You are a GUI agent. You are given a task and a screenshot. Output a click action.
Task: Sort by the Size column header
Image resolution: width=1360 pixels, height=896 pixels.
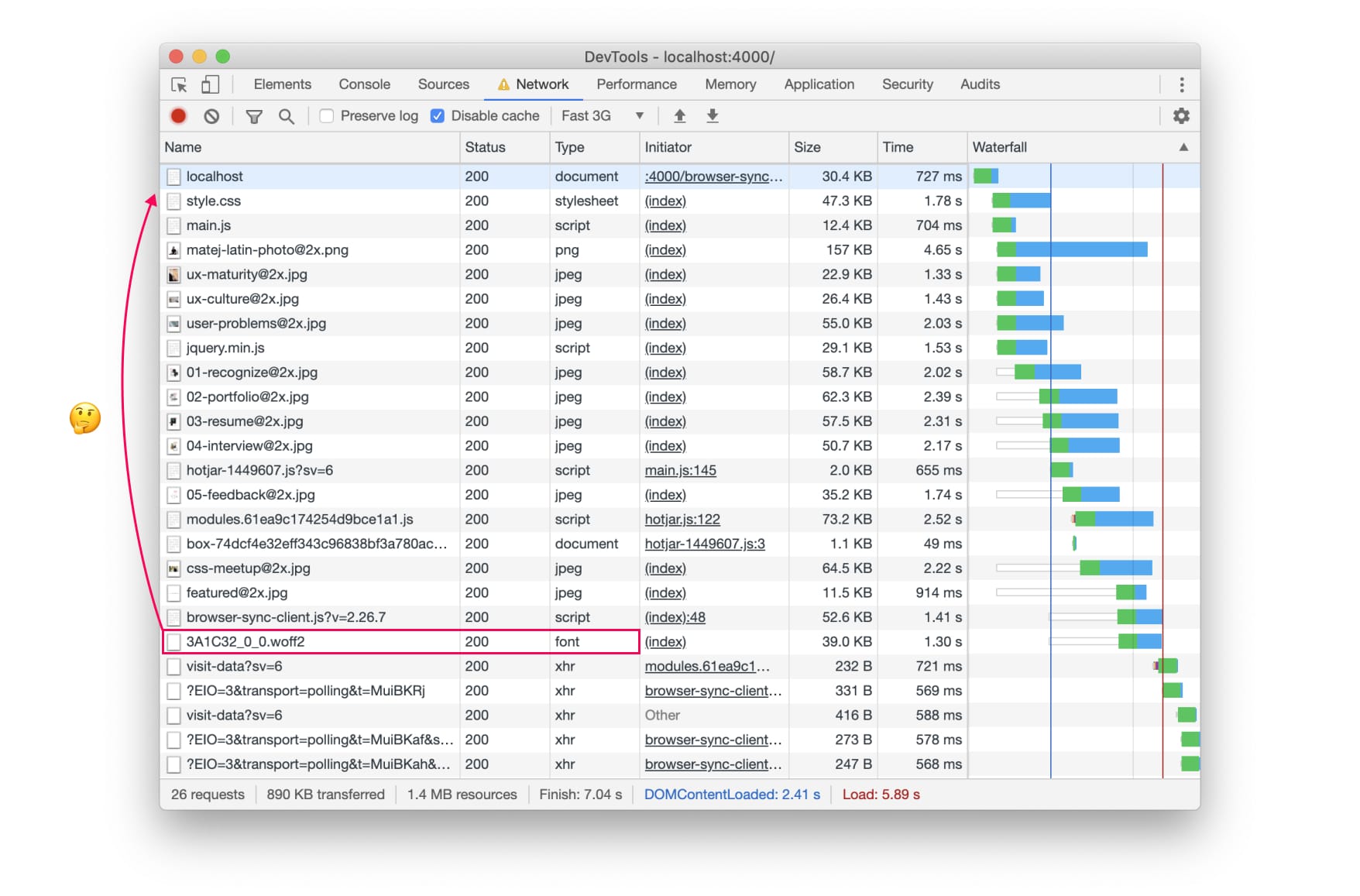click(833, 147)
